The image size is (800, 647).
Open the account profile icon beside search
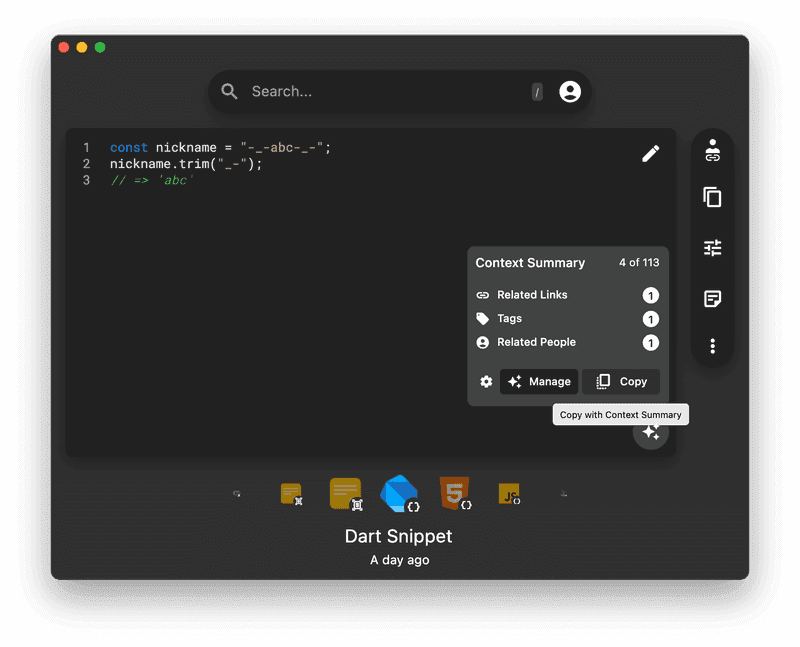click(569, 91)
